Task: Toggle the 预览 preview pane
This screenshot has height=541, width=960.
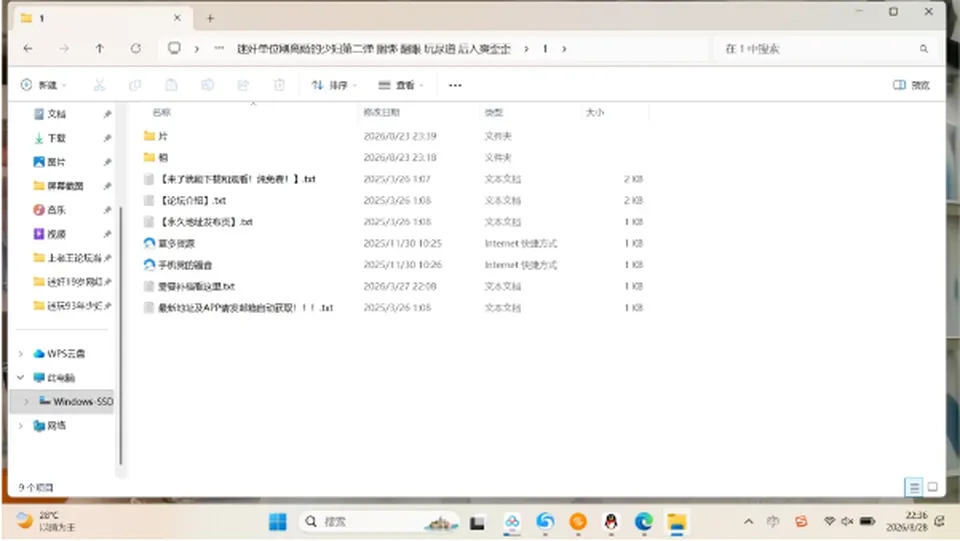Action: (912, 85)
